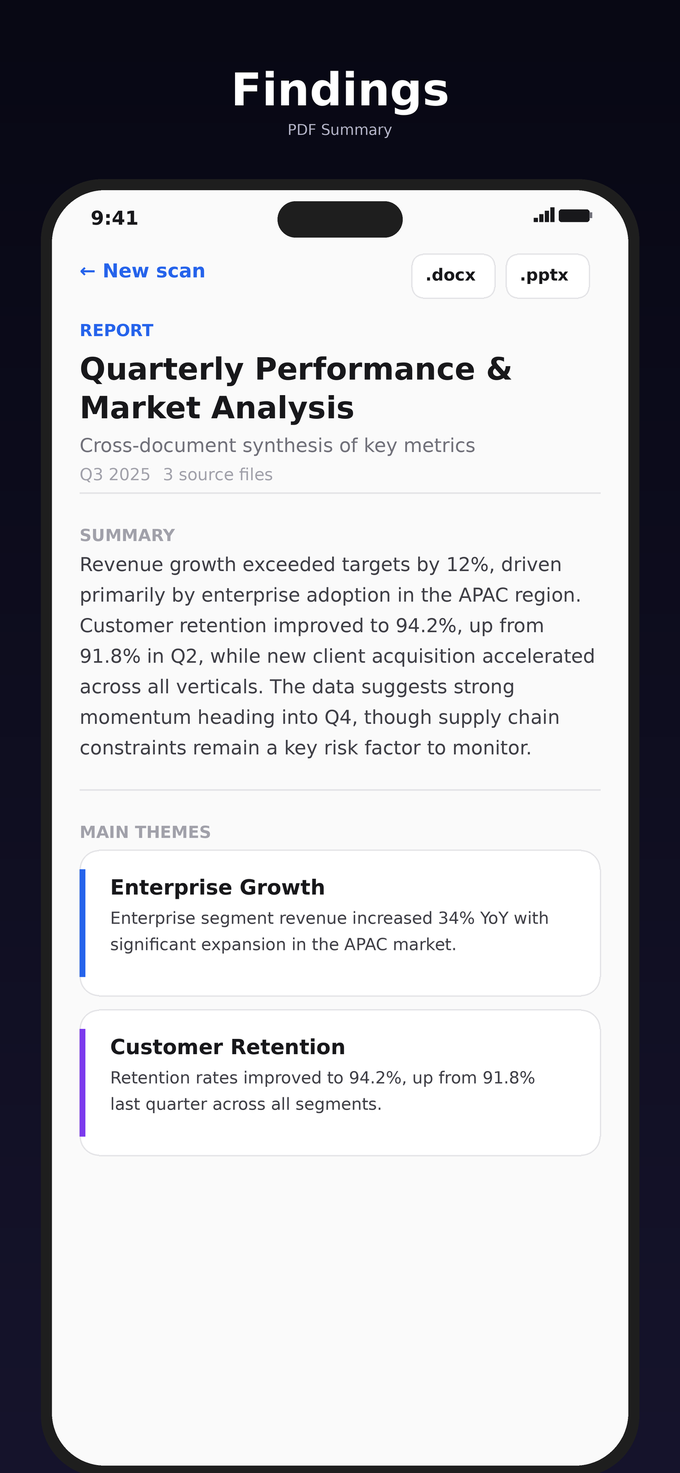Tap the 9:41 clock in status bar
680x1473 pixels.
tap(114, 218)
